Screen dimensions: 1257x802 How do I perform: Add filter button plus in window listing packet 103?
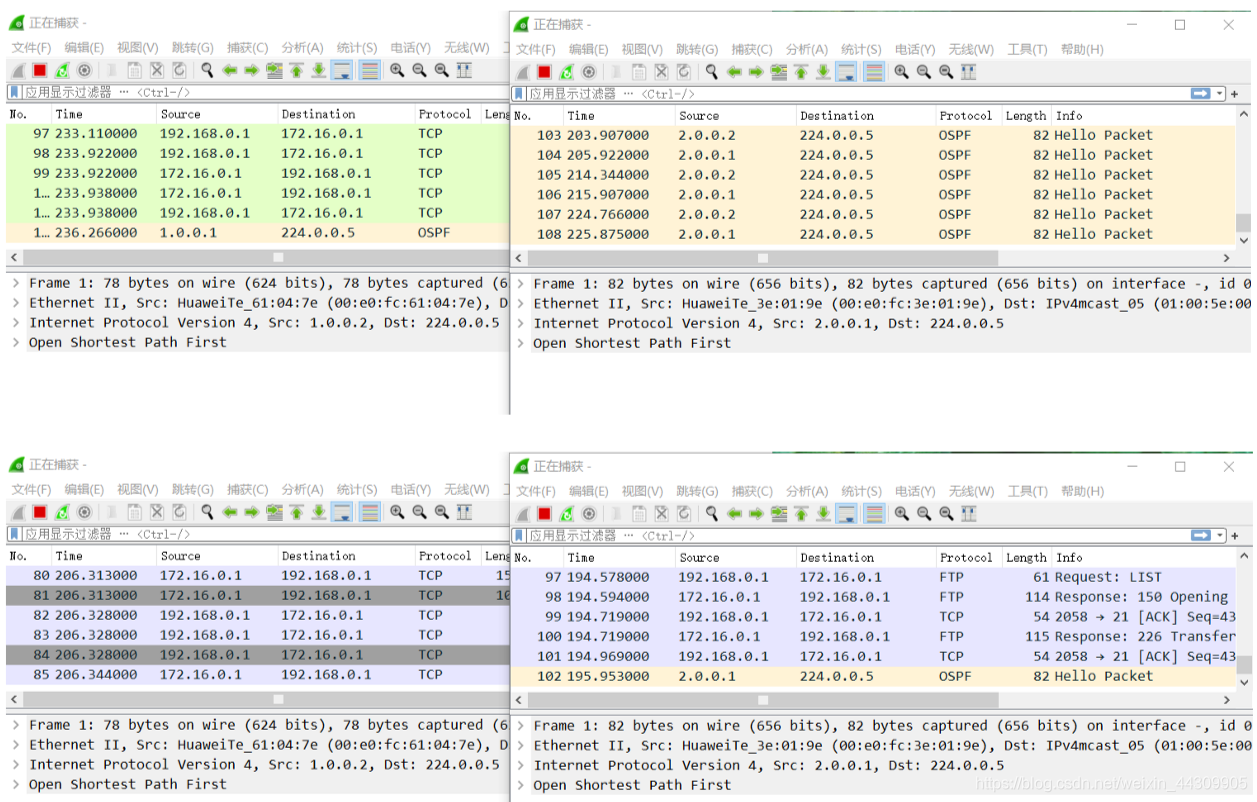tap(1234, 93)
